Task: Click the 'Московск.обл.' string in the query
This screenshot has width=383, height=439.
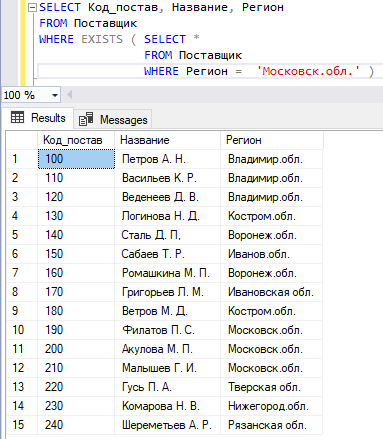Action: 308,71
